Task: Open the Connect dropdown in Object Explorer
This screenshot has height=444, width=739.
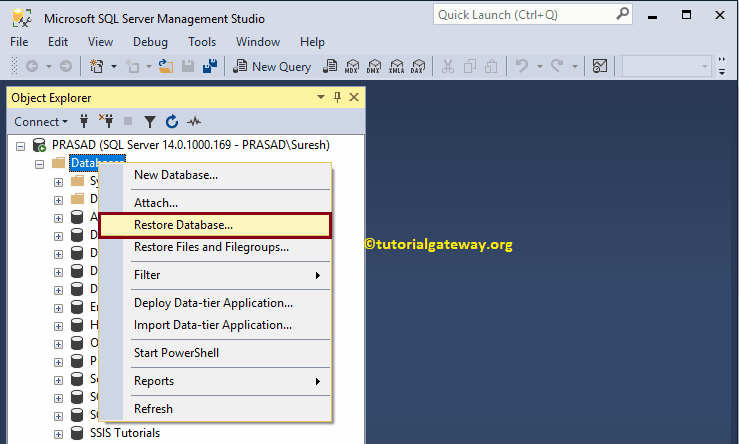Action: [41, 122]
